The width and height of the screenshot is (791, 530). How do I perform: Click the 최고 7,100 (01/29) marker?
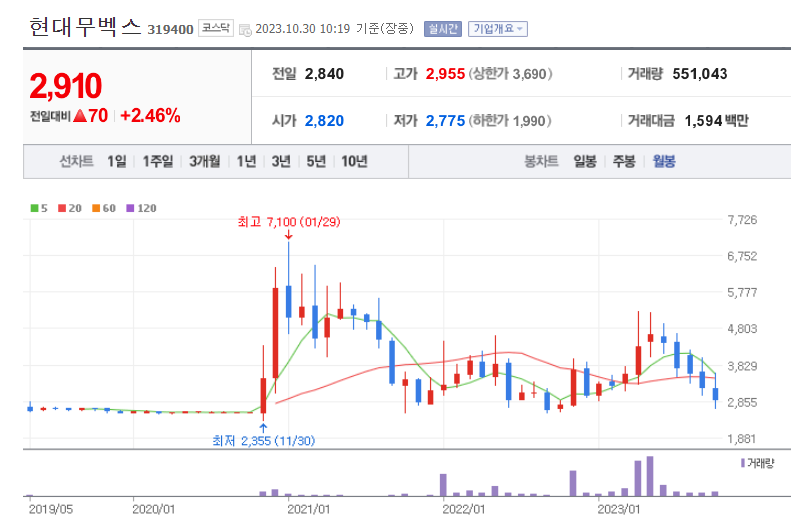tap(289, 222)
